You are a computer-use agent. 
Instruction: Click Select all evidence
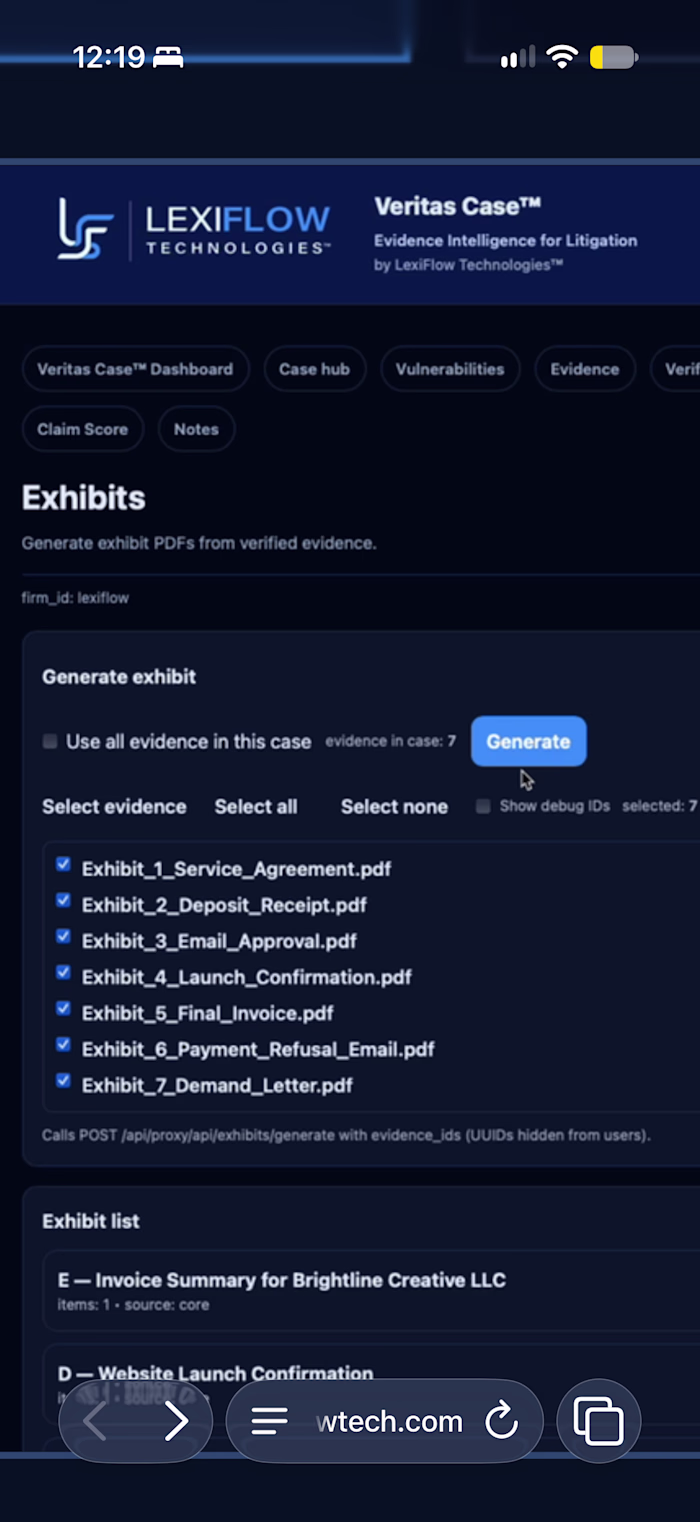point(256,806)
